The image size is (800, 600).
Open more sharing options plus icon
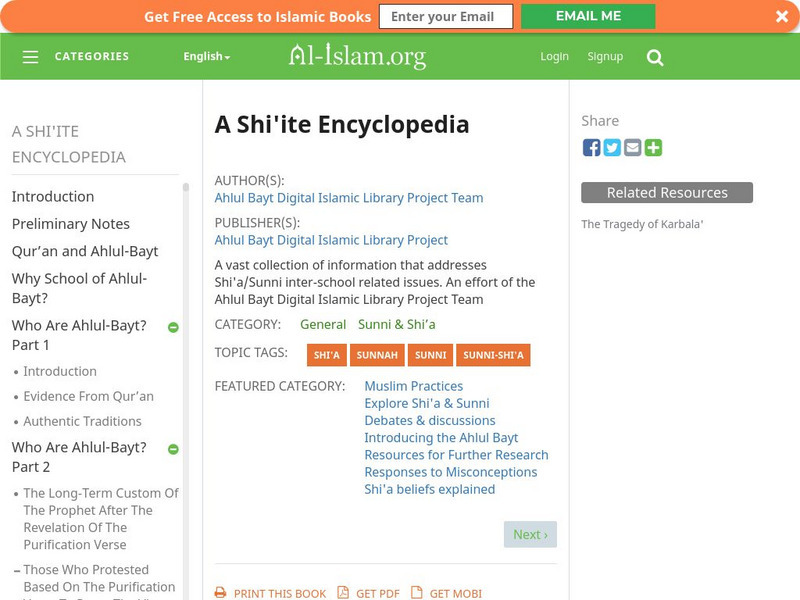point(653,148)
